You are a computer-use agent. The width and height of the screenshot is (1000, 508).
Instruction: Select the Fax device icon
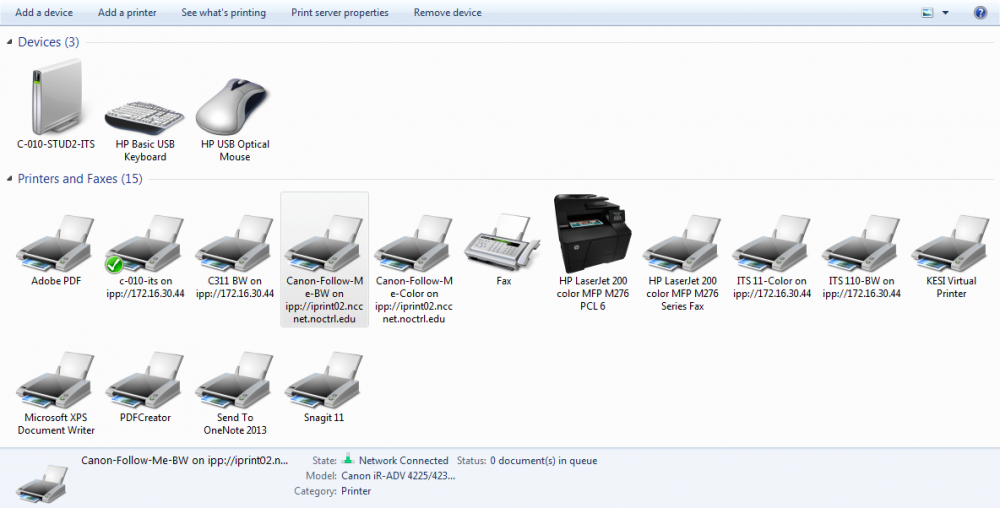pos(503,243)
